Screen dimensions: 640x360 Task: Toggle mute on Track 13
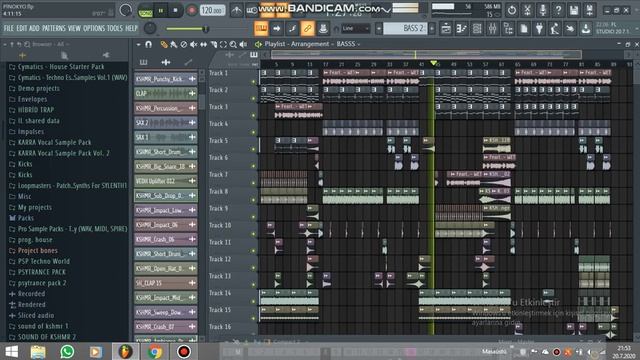[253, 285]
